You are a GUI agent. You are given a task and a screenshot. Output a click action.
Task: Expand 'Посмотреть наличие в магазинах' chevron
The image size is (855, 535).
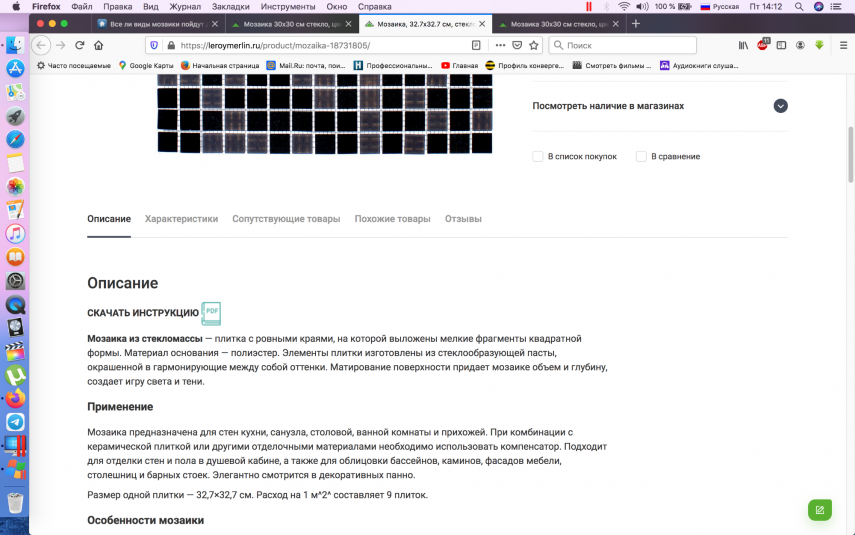pos(780,106)
